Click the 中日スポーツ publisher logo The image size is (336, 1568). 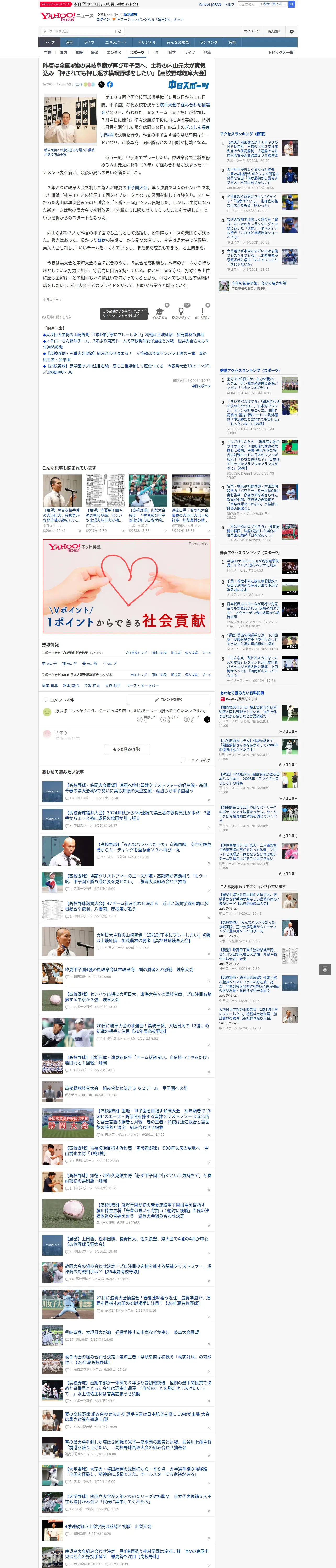tap(189, 85)
